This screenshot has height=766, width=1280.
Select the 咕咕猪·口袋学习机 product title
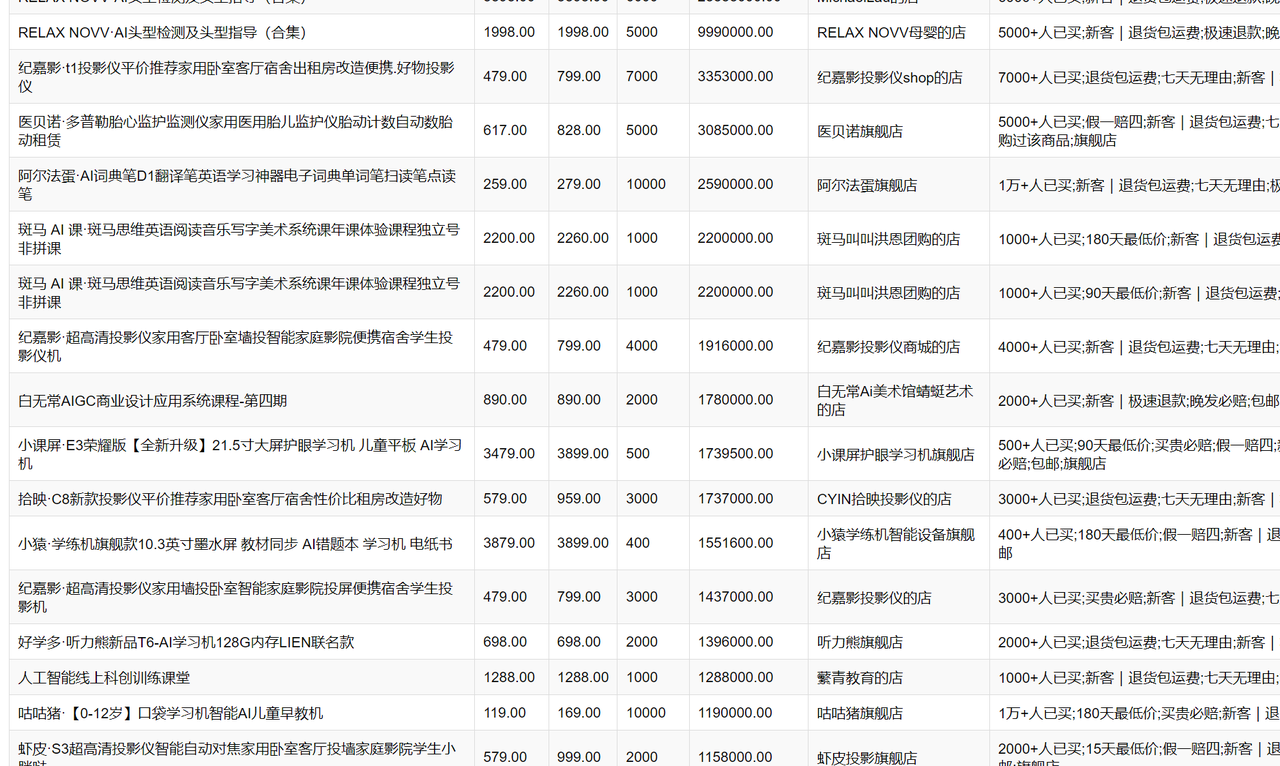(x=171, y=713)
